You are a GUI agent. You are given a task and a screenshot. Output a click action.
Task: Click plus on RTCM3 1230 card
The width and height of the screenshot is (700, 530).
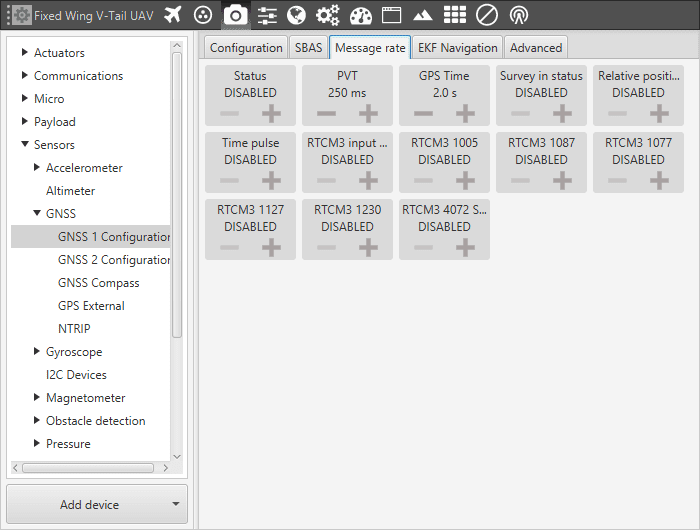click(x=368, y=247)
